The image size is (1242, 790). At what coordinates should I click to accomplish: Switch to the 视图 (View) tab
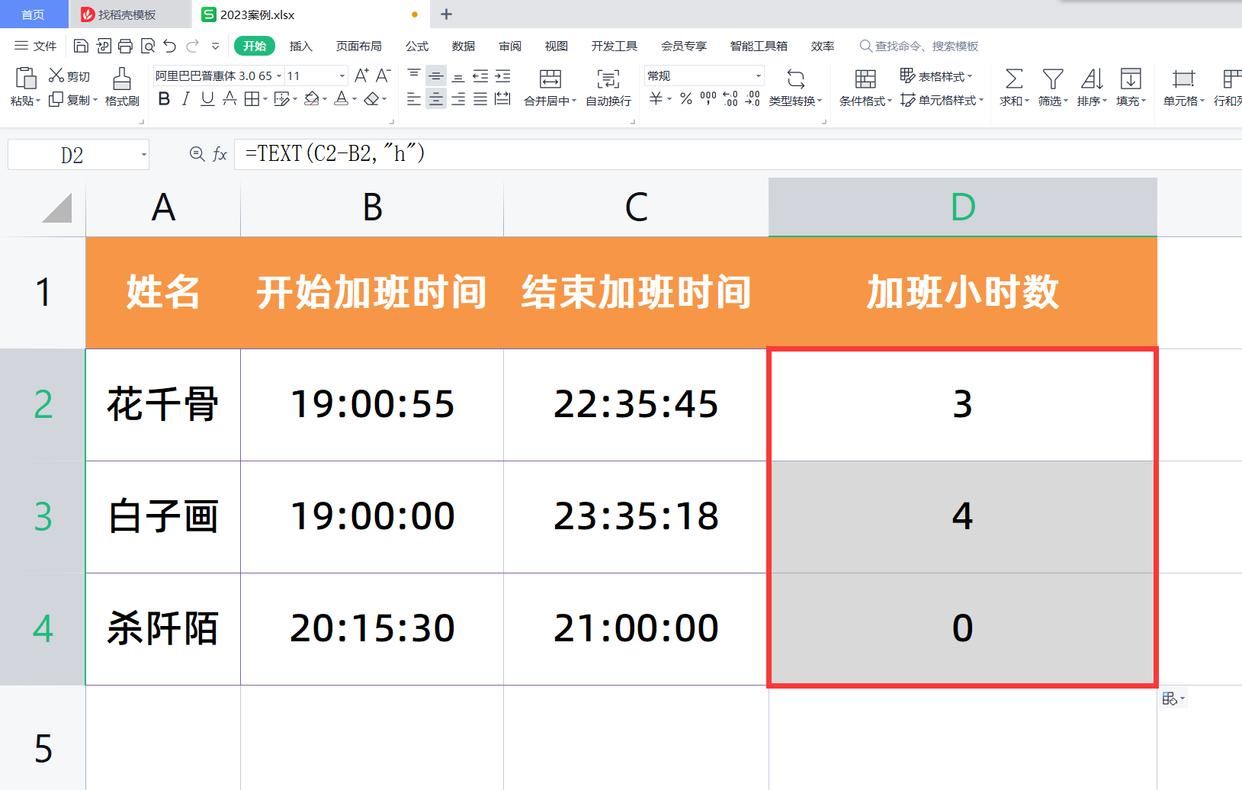[556, 46]
